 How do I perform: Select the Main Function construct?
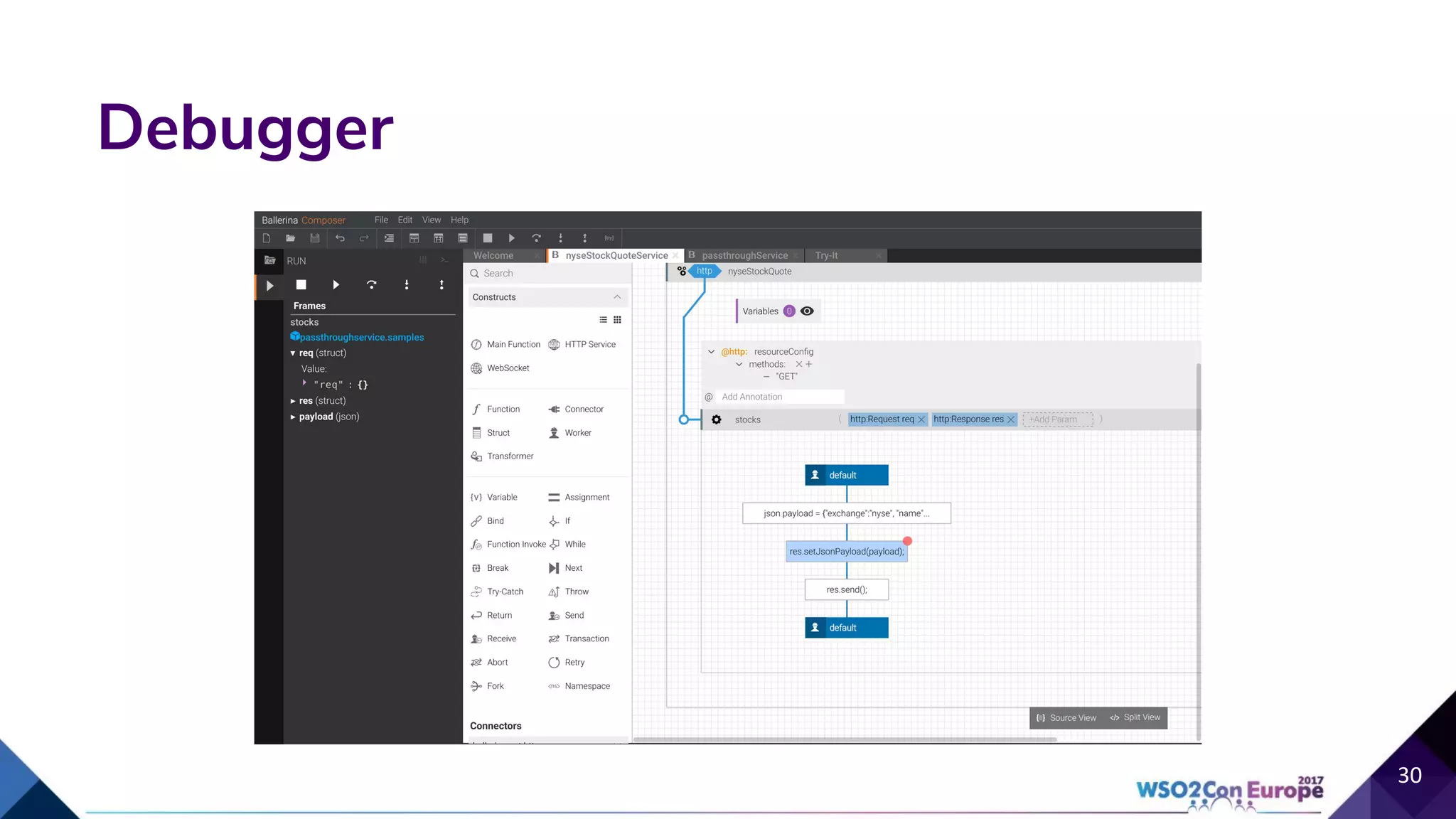click(505, 344)
